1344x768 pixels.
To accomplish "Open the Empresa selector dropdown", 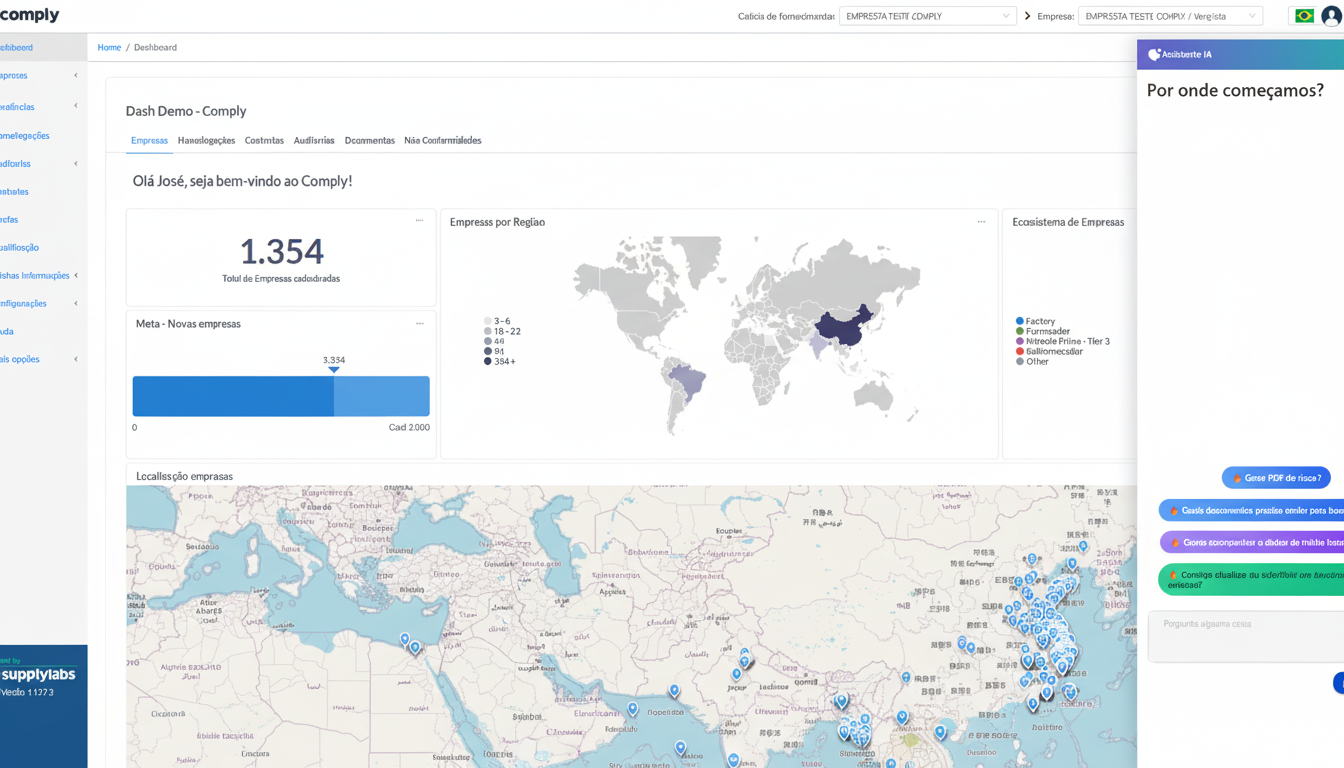I will tap(1169, 16).
